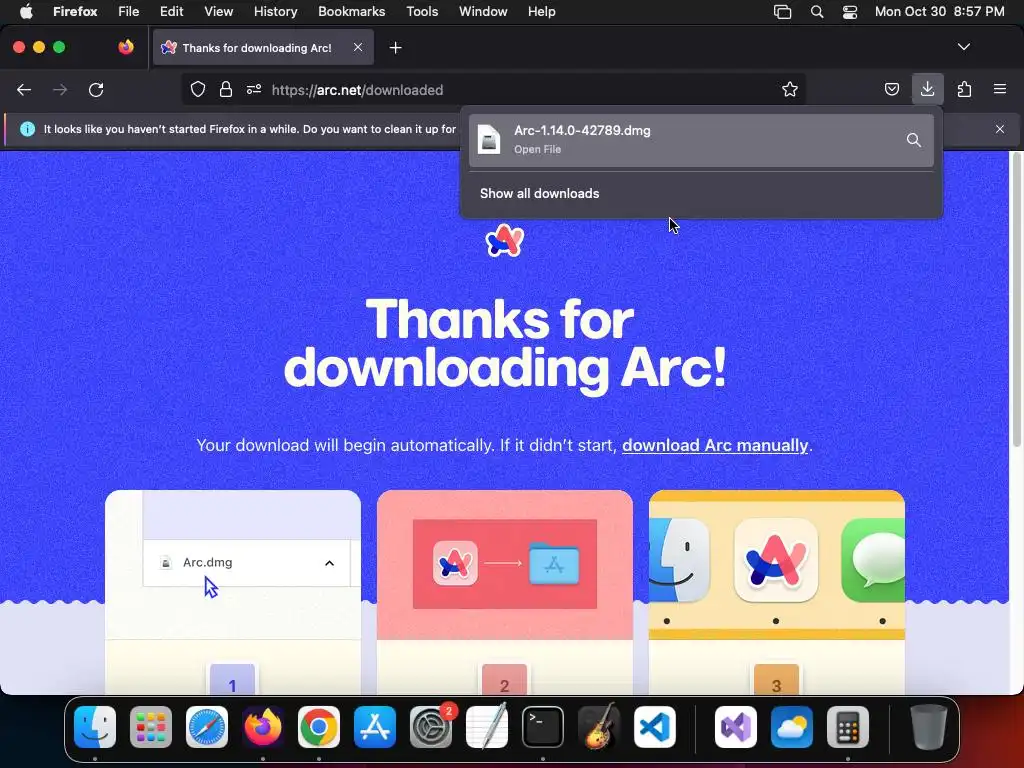This screenshot has height=768, width=1024.
Task: Open Terminal from the Dock
Action: [x=543, y=727]
